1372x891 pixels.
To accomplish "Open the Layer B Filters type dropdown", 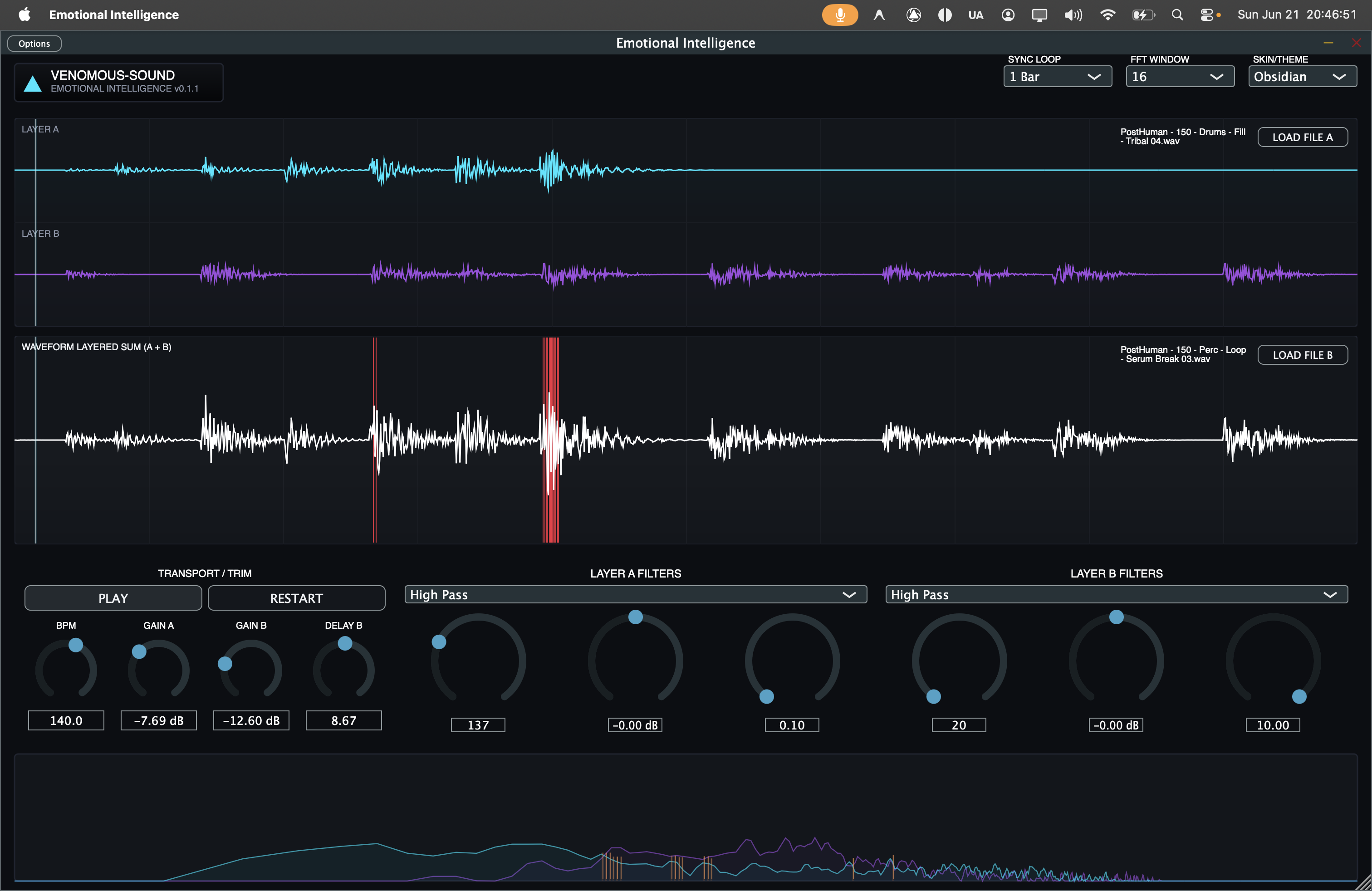I will [1116, 595].
